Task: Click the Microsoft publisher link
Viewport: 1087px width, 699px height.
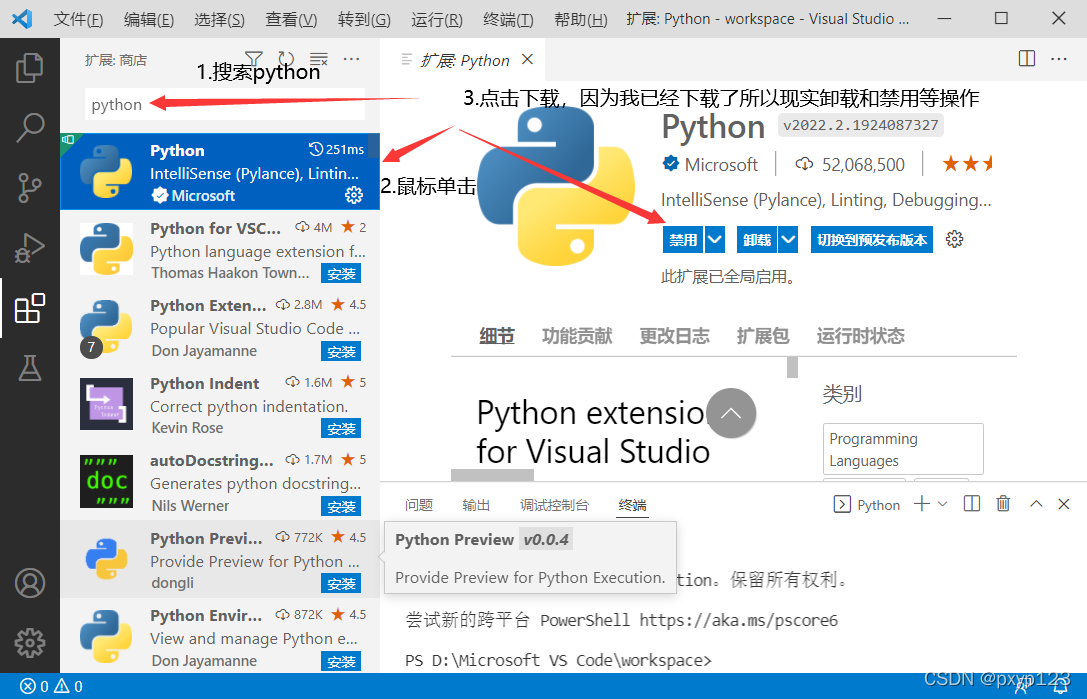Action: click(721, 164)
